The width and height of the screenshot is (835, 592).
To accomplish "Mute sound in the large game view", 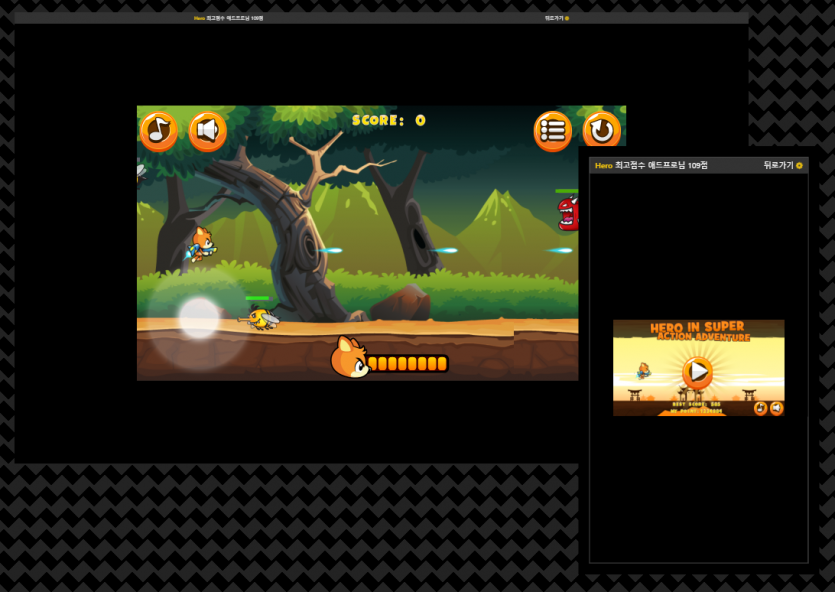I will (x=207, y=131).
